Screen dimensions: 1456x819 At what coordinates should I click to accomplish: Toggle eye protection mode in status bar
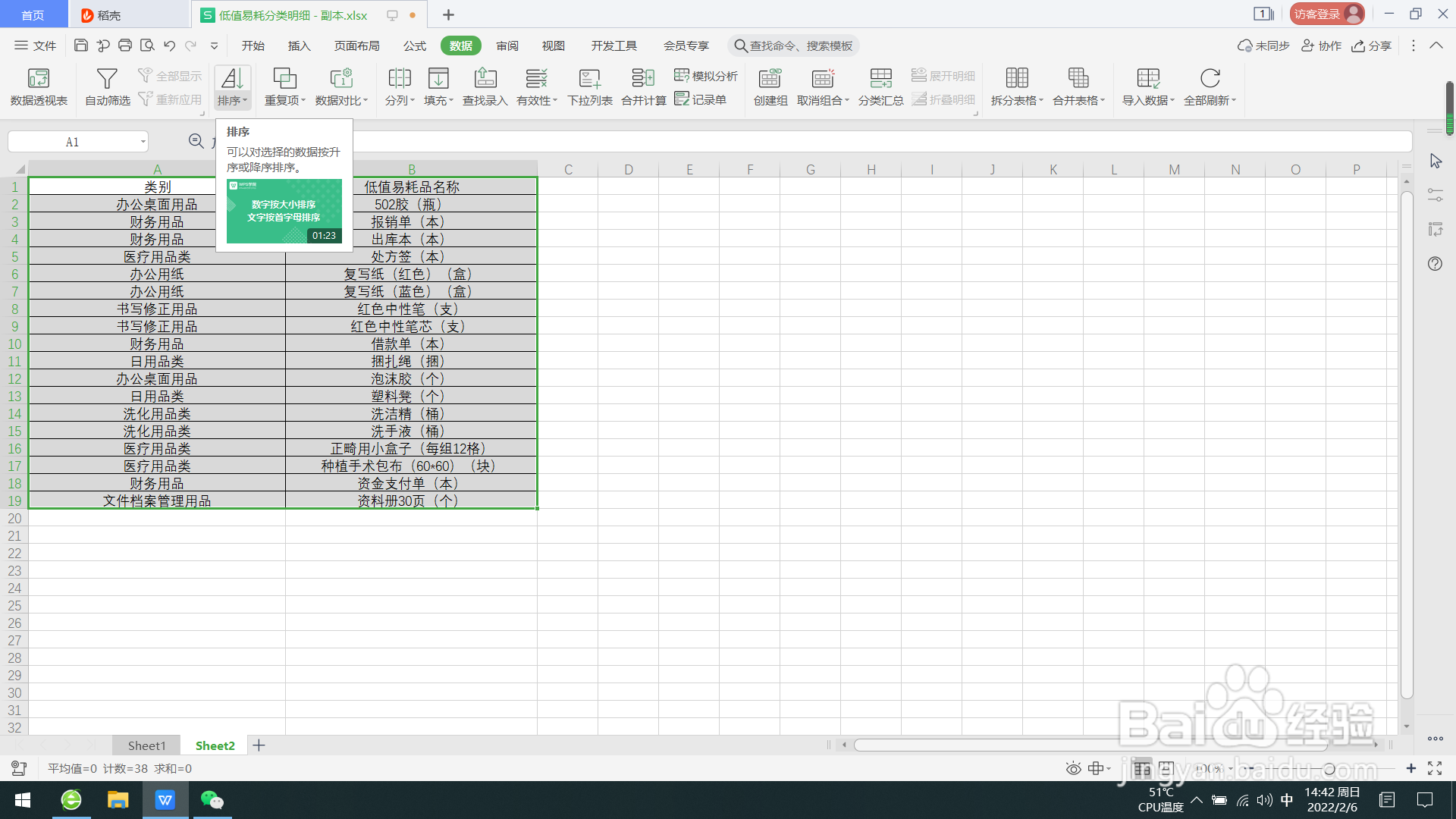(x=1073, y=768)
